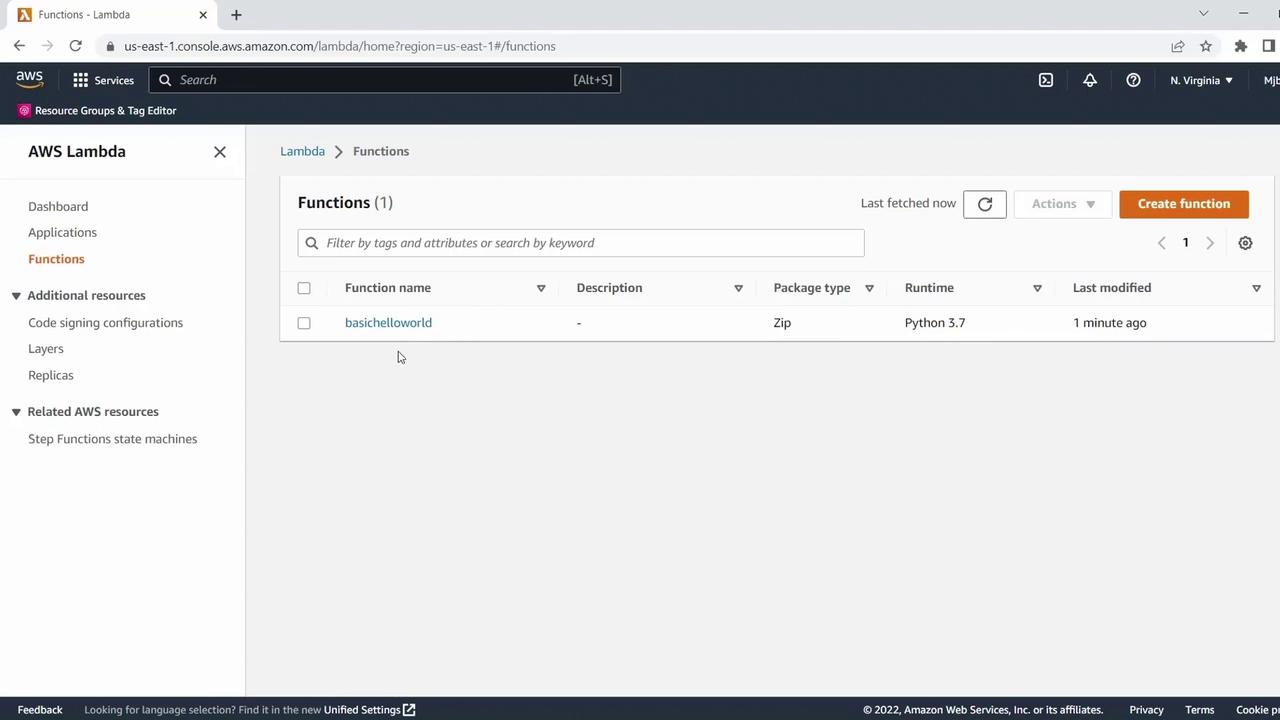This screenshot has height=720, width=1280.
Task: Click the Lambda breadcrumb link
Action: pyautogui.click(x=302, y=151)
